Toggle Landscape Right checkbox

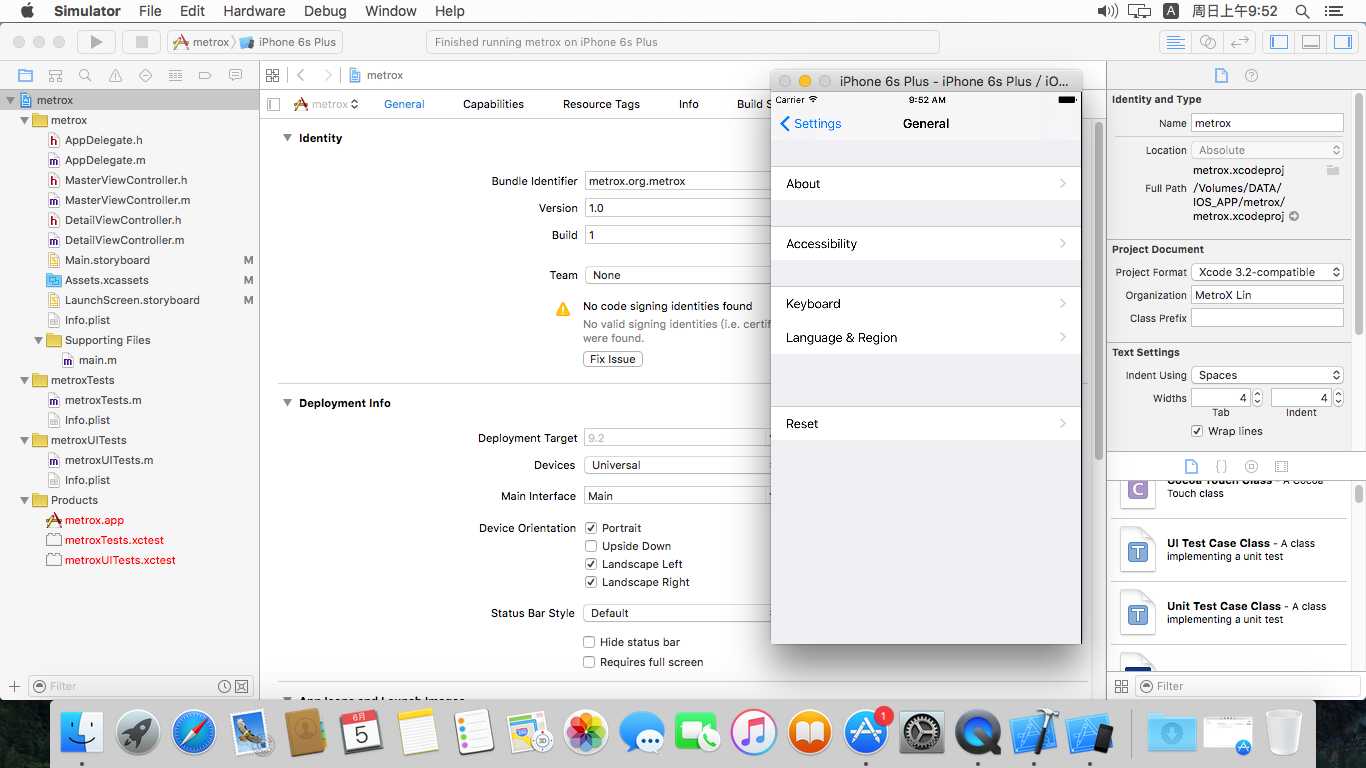(x=591, y=582)
